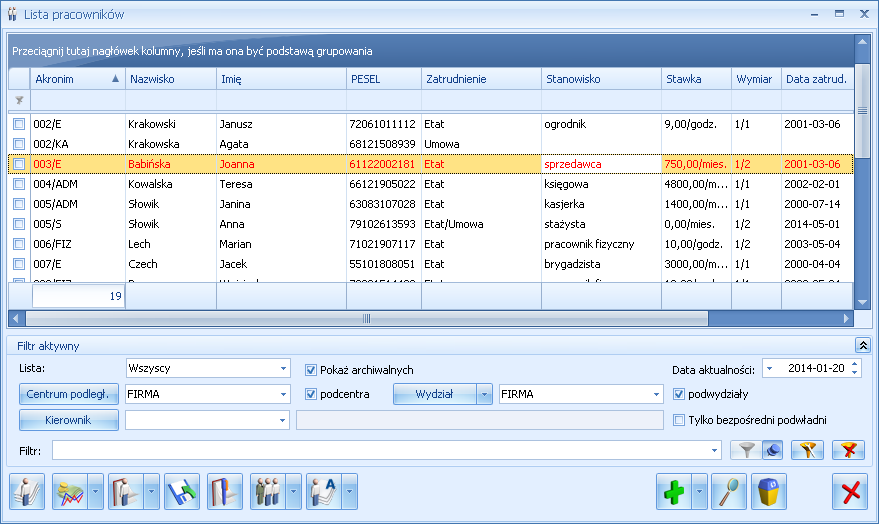Click the Centrum podległ. button

point(68,395)
